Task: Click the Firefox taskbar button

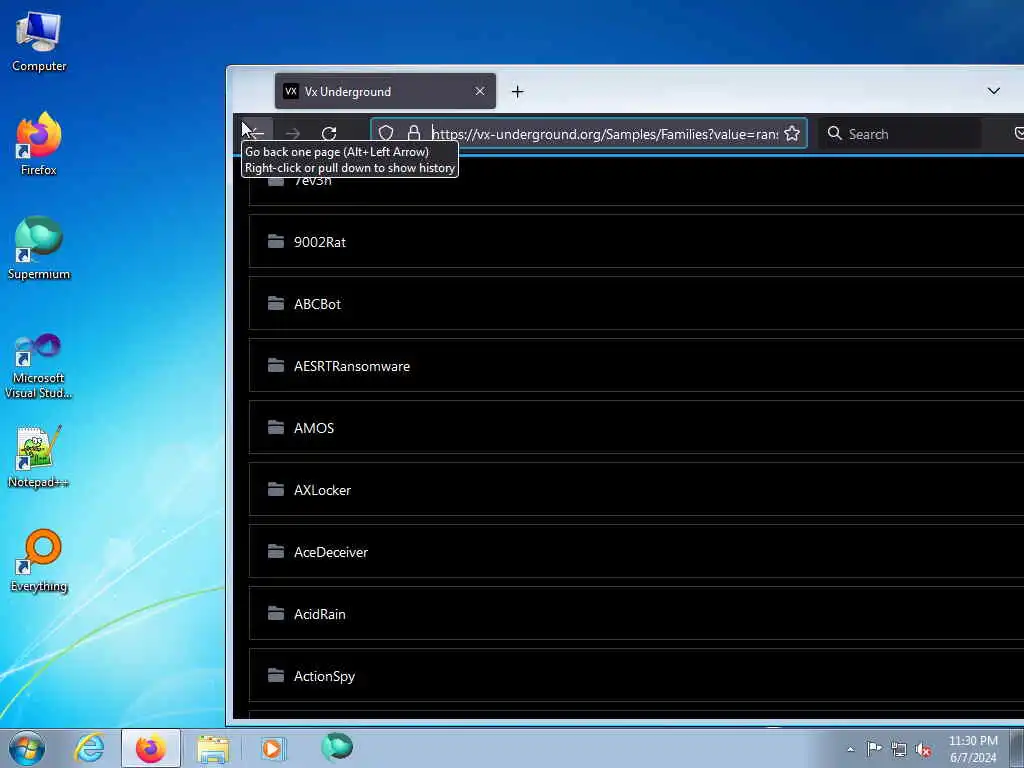Action: click(151, 748)
